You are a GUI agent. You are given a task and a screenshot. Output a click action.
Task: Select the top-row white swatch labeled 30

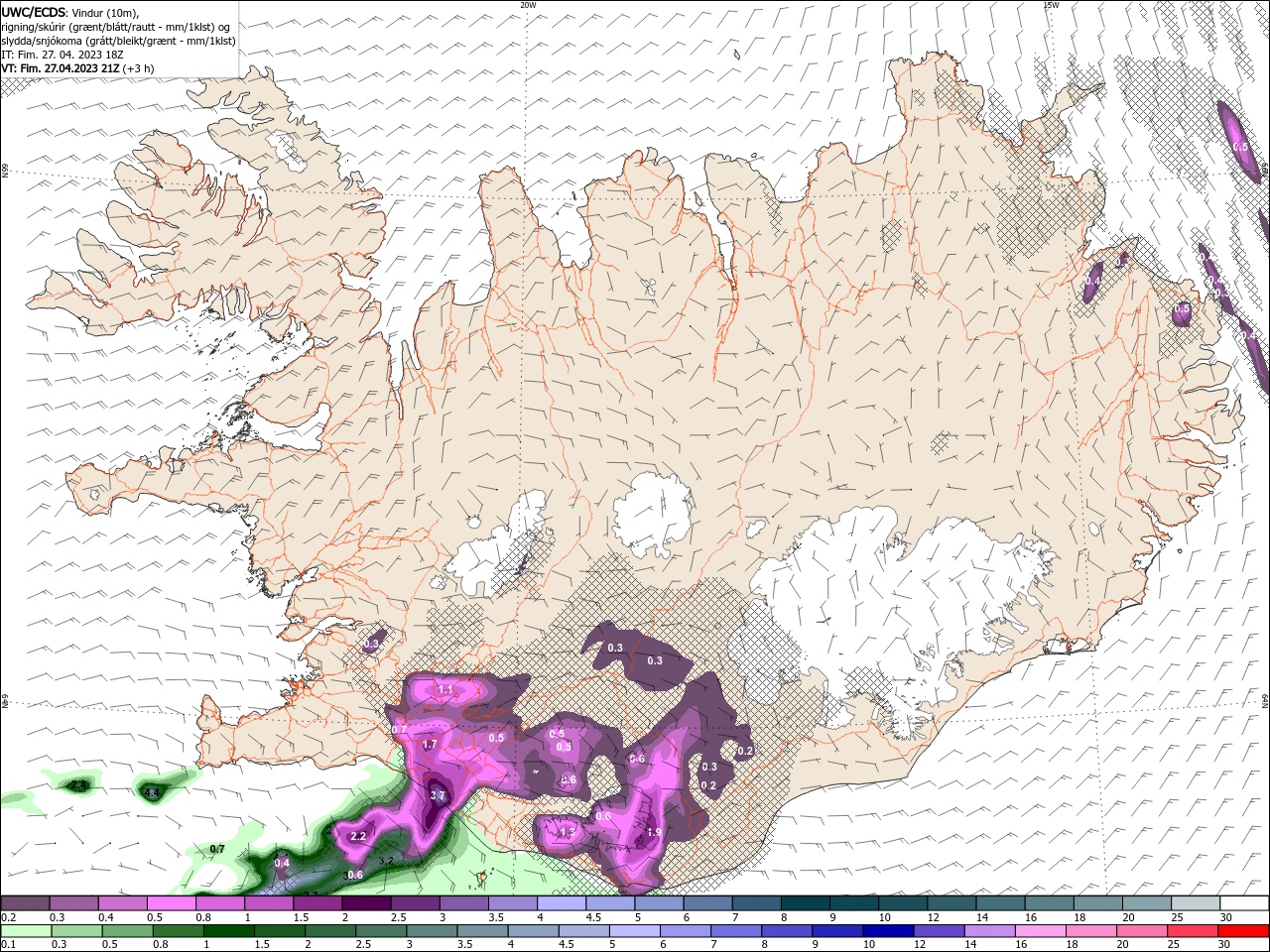1245,903
